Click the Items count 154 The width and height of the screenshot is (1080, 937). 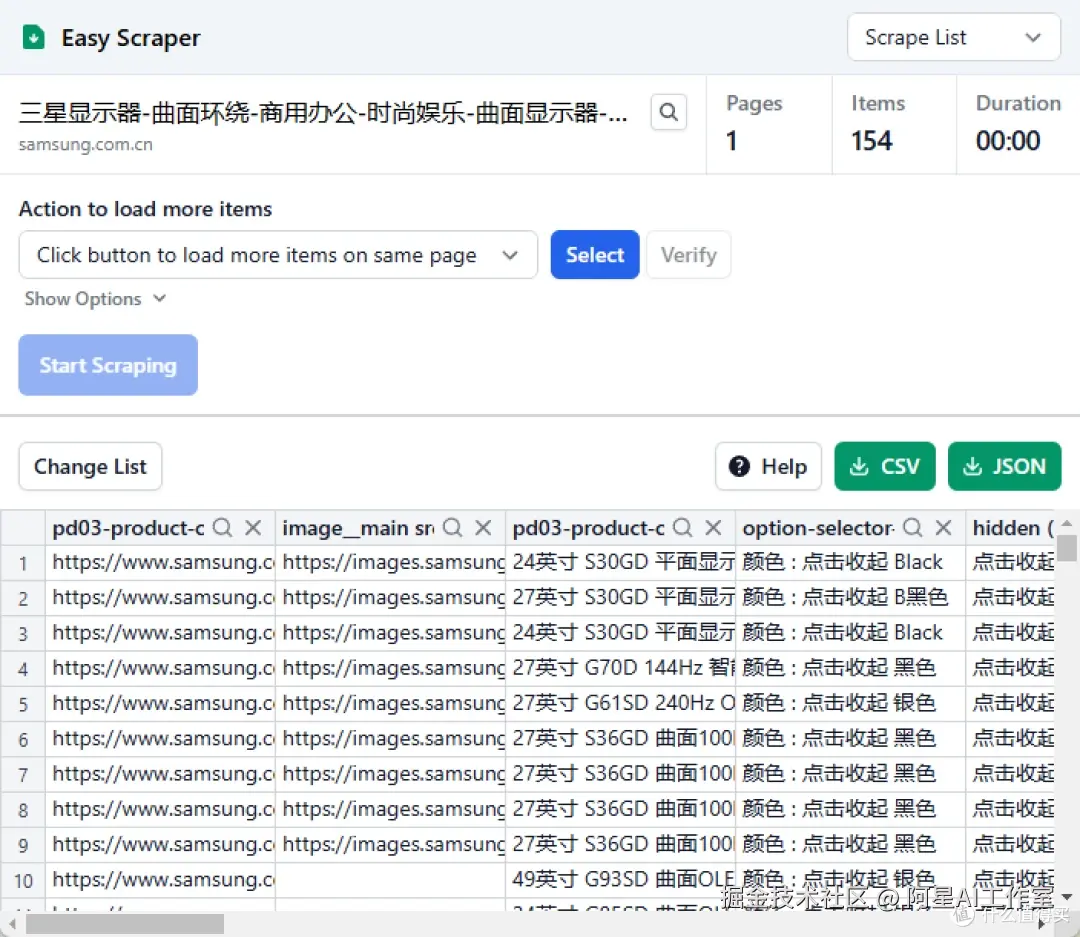pyautogui.click(x=871, y=141)
